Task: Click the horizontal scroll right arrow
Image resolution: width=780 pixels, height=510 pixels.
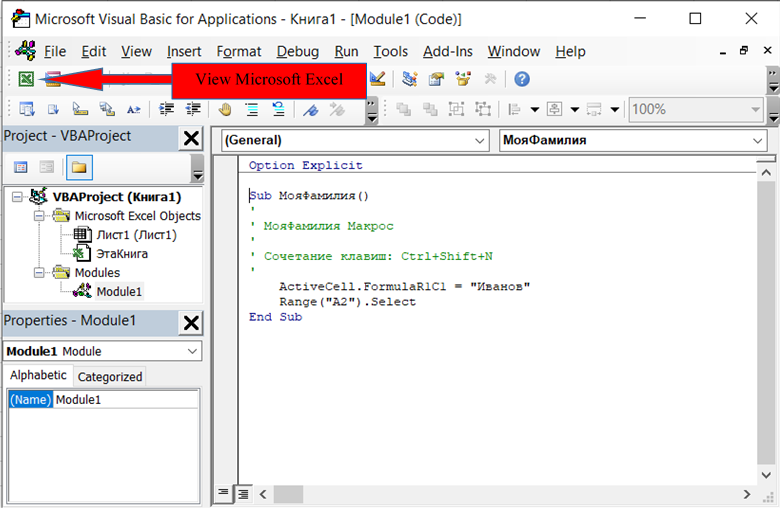Action: [747, 494]
